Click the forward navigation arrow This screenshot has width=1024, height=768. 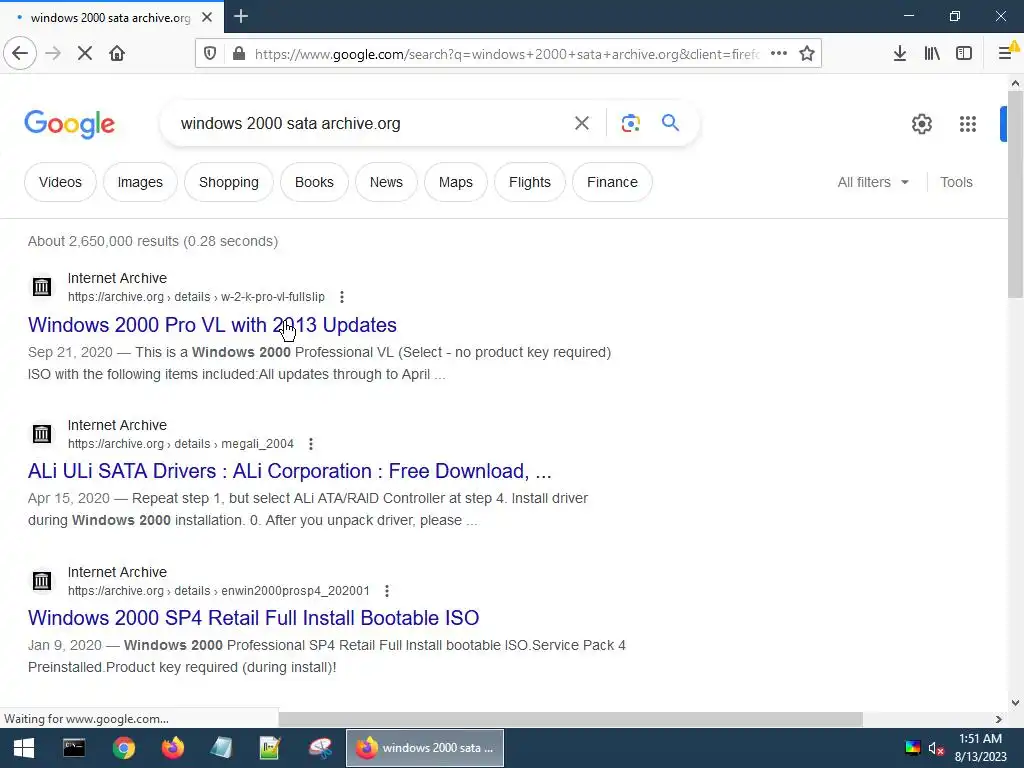pyautogui.click(x=54, y=54)
